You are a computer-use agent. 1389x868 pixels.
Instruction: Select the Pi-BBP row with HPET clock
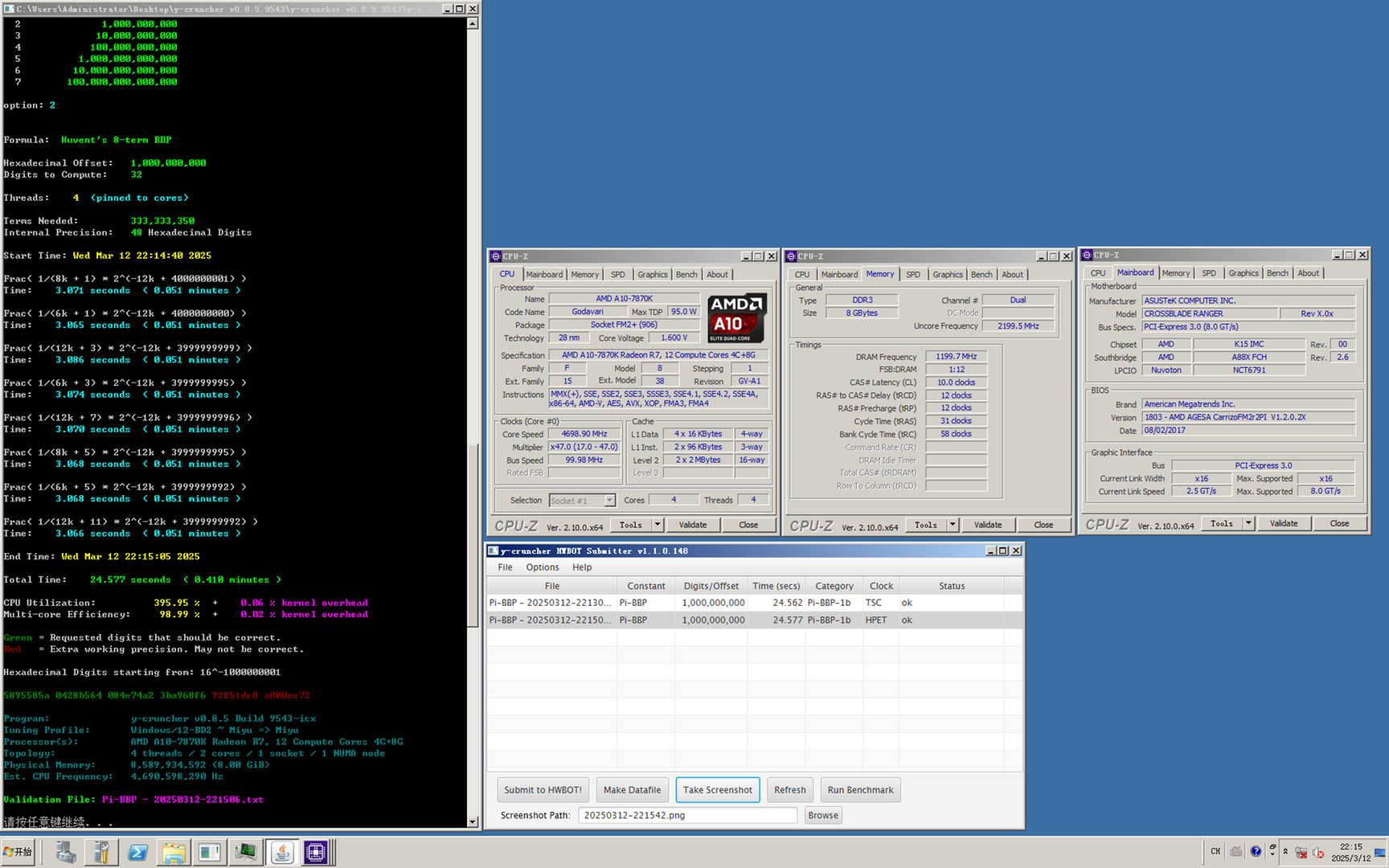tap(755, 620)
